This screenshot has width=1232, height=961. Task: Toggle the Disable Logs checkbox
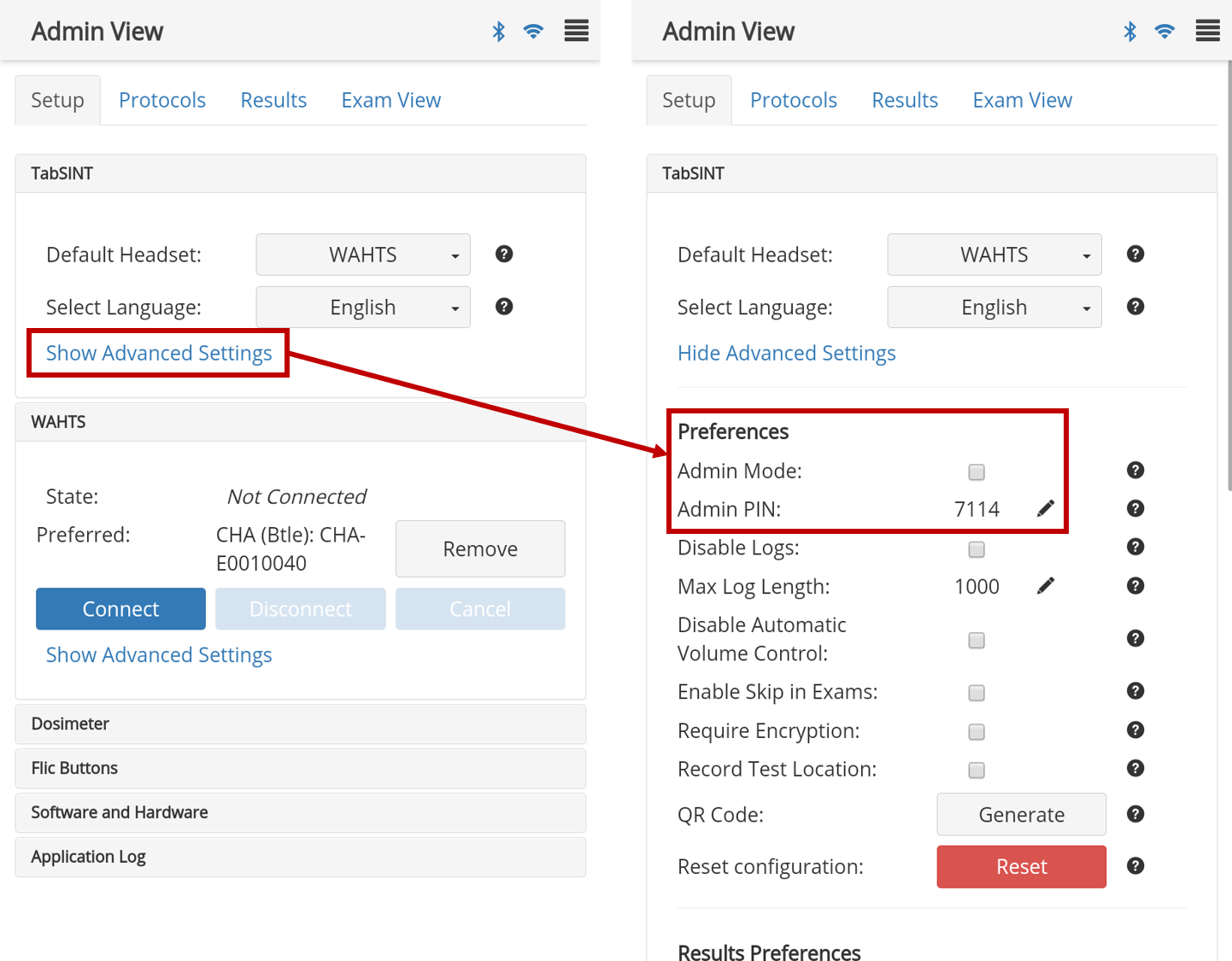point(977,549)
